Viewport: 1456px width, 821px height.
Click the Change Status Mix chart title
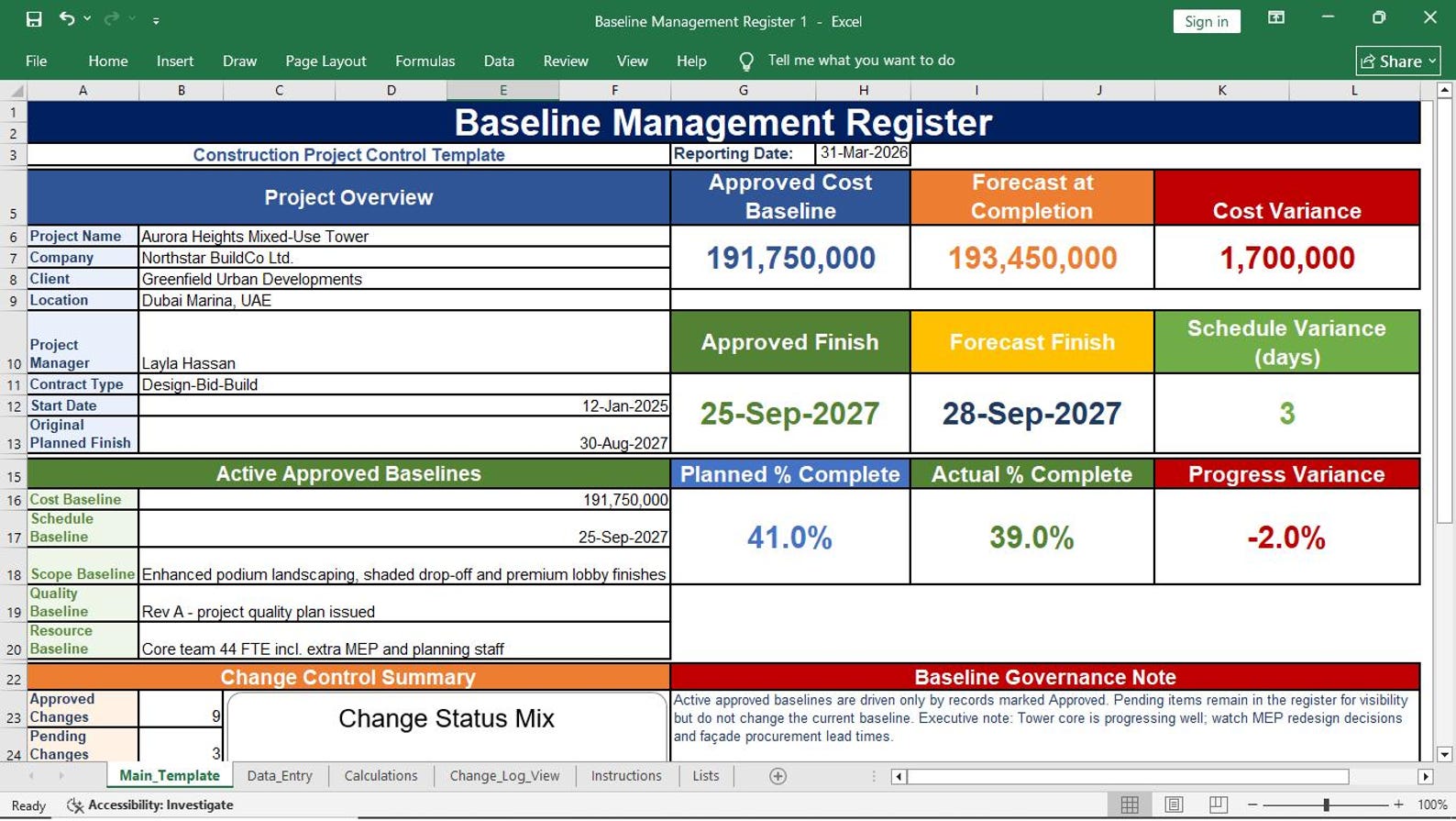[x=447, y=718]
